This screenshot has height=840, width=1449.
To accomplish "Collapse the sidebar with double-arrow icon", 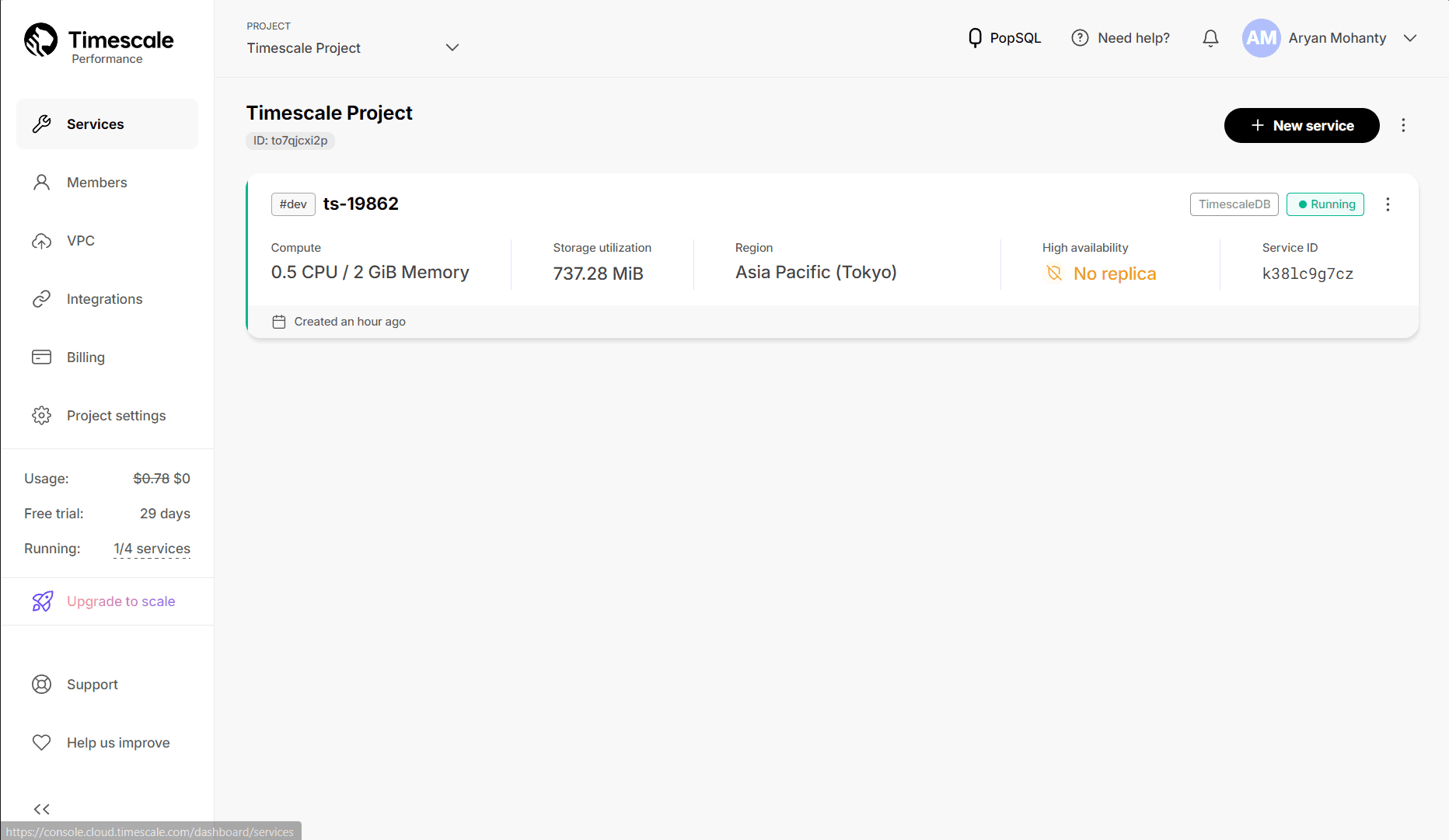I will click(42, 809).
